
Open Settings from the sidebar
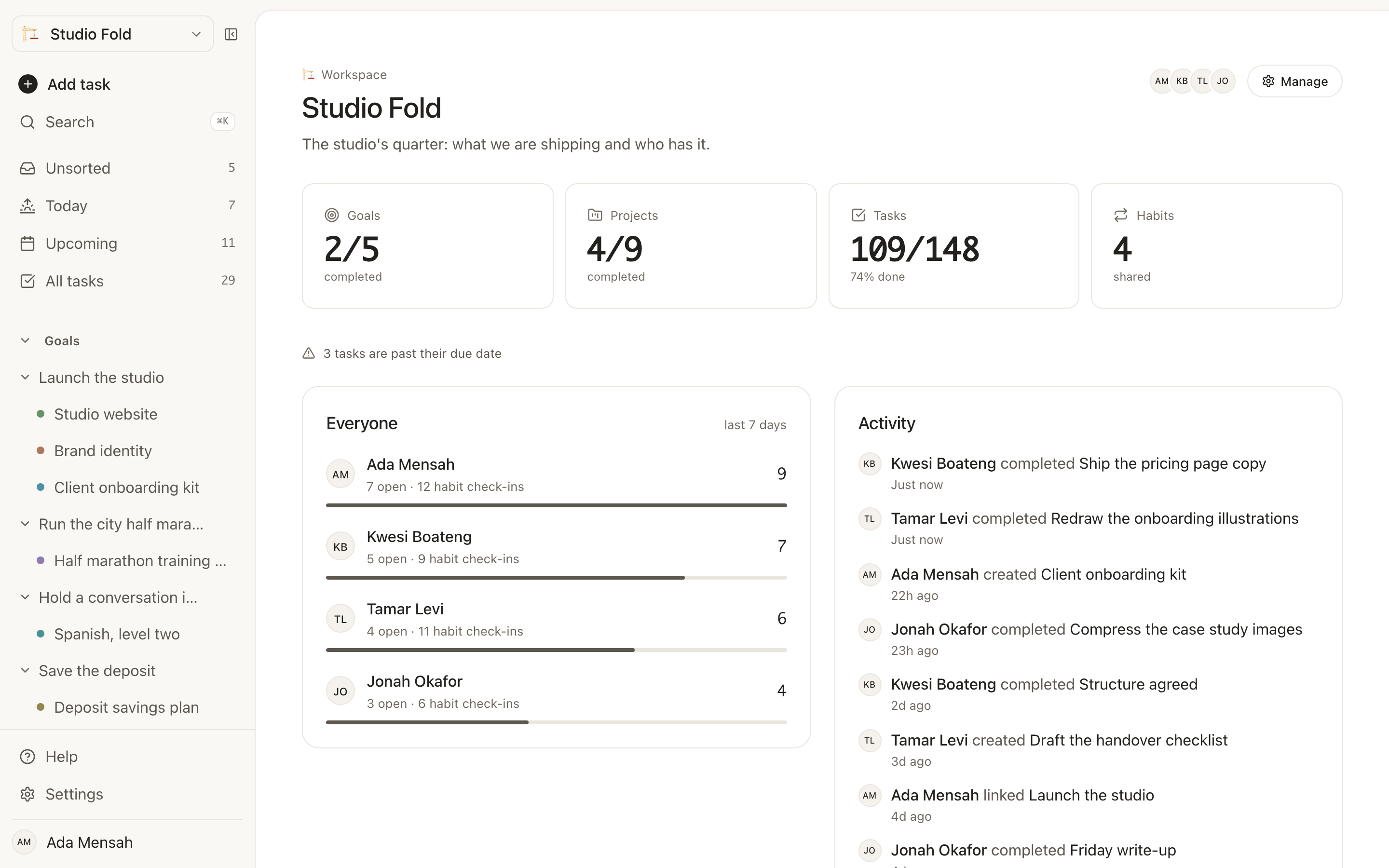(x=127, y=794)
